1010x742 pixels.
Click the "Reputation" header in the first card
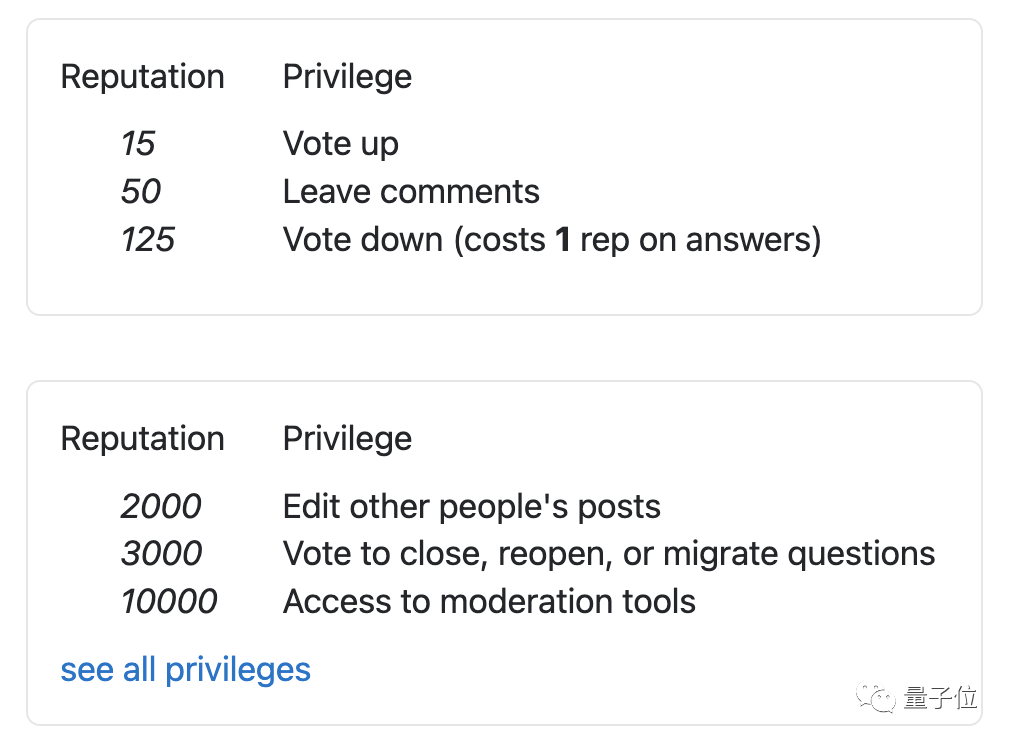[142, 77]
